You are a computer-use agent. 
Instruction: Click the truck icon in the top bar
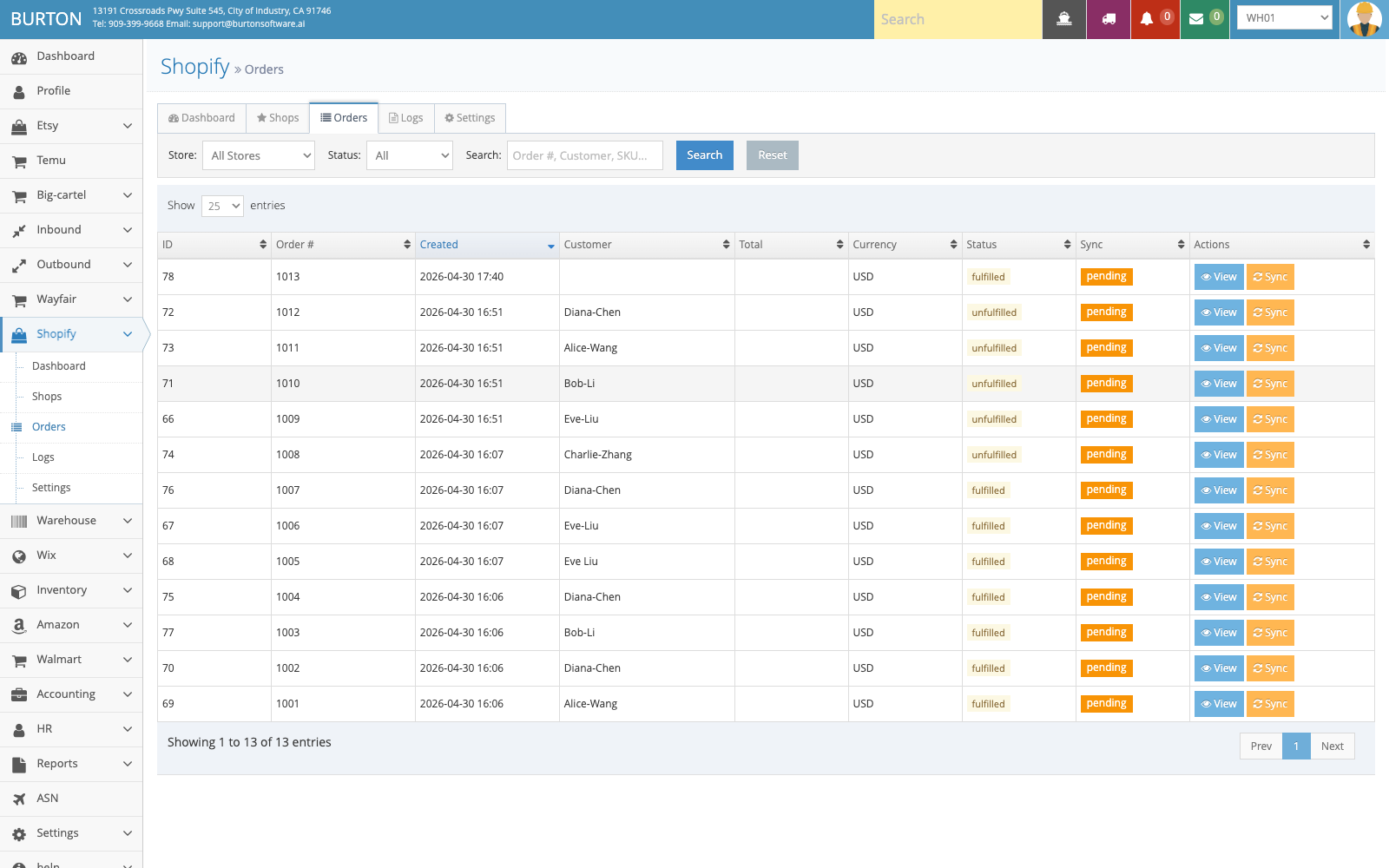click(1109, 19)
